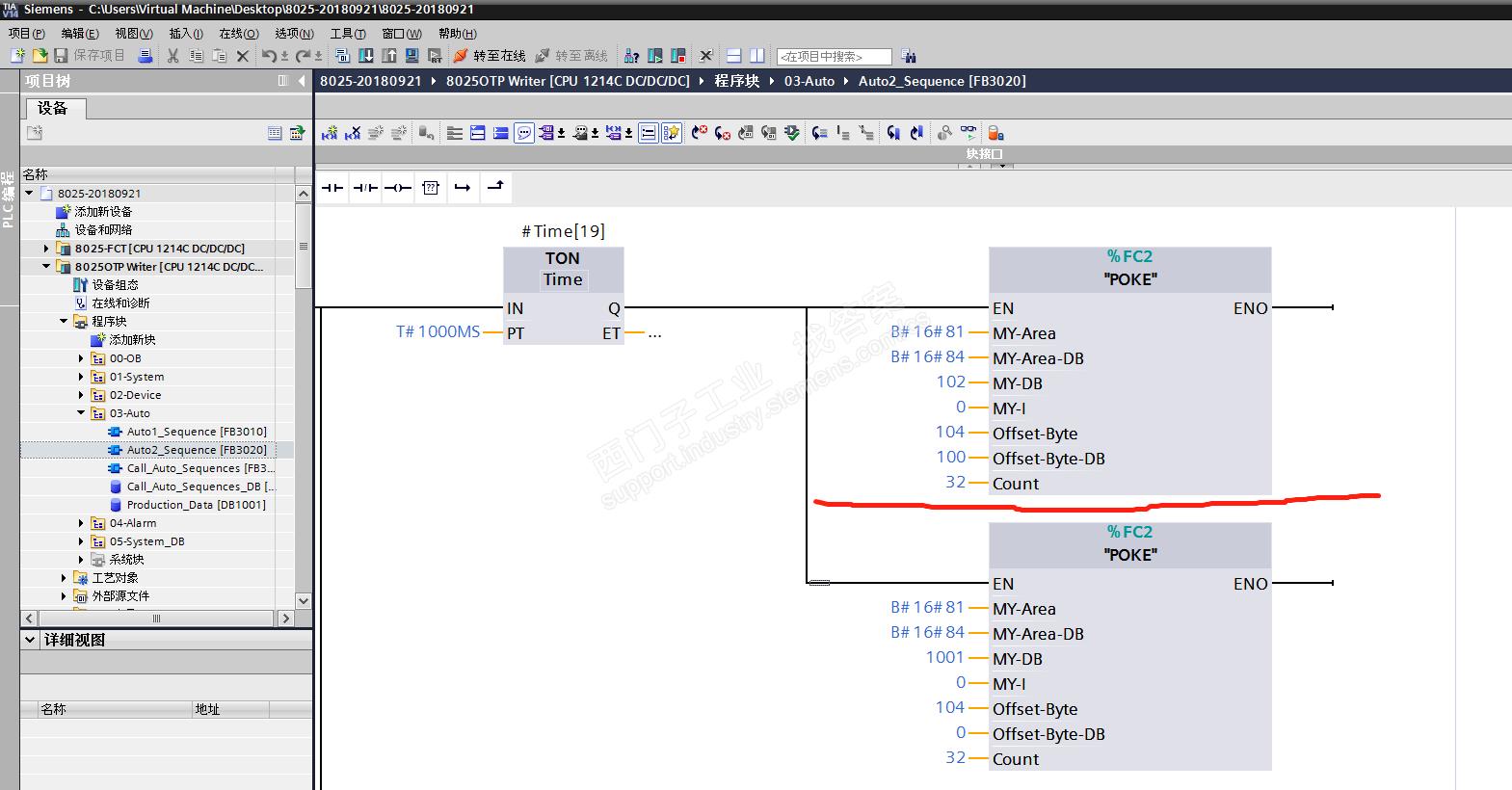Select 添加新设备 in the project tree
This screenshot has height=790, width=1512.
pyautogui.click(x=103, y=212)
